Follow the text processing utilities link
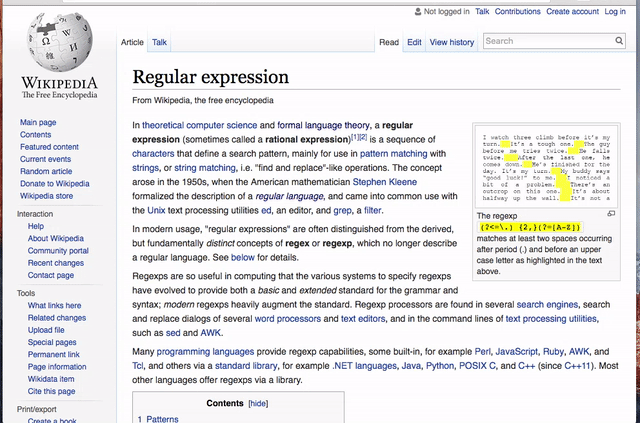The image size is (640, 423). (x=551, y=318)
